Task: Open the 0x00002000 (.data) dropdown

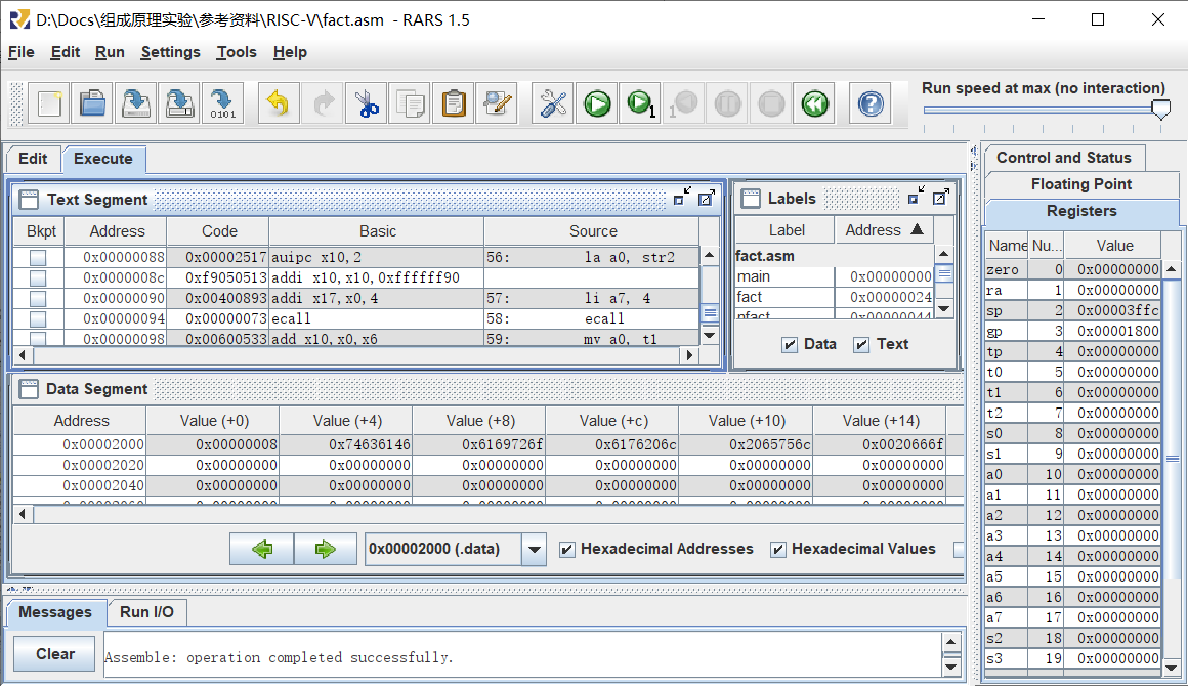Action: click(x=535, y=549)
